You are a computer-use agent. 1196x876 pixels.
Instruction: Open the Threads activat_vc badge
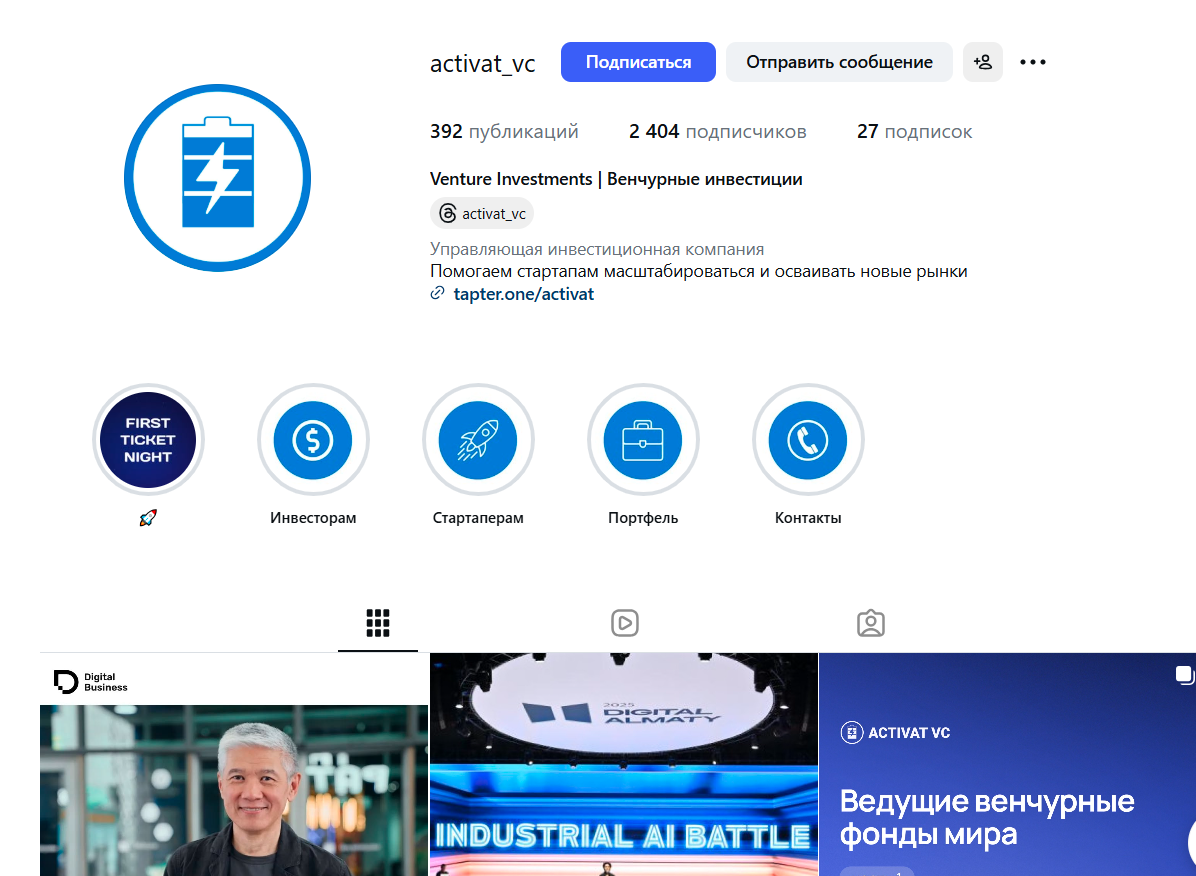(482, 214)
